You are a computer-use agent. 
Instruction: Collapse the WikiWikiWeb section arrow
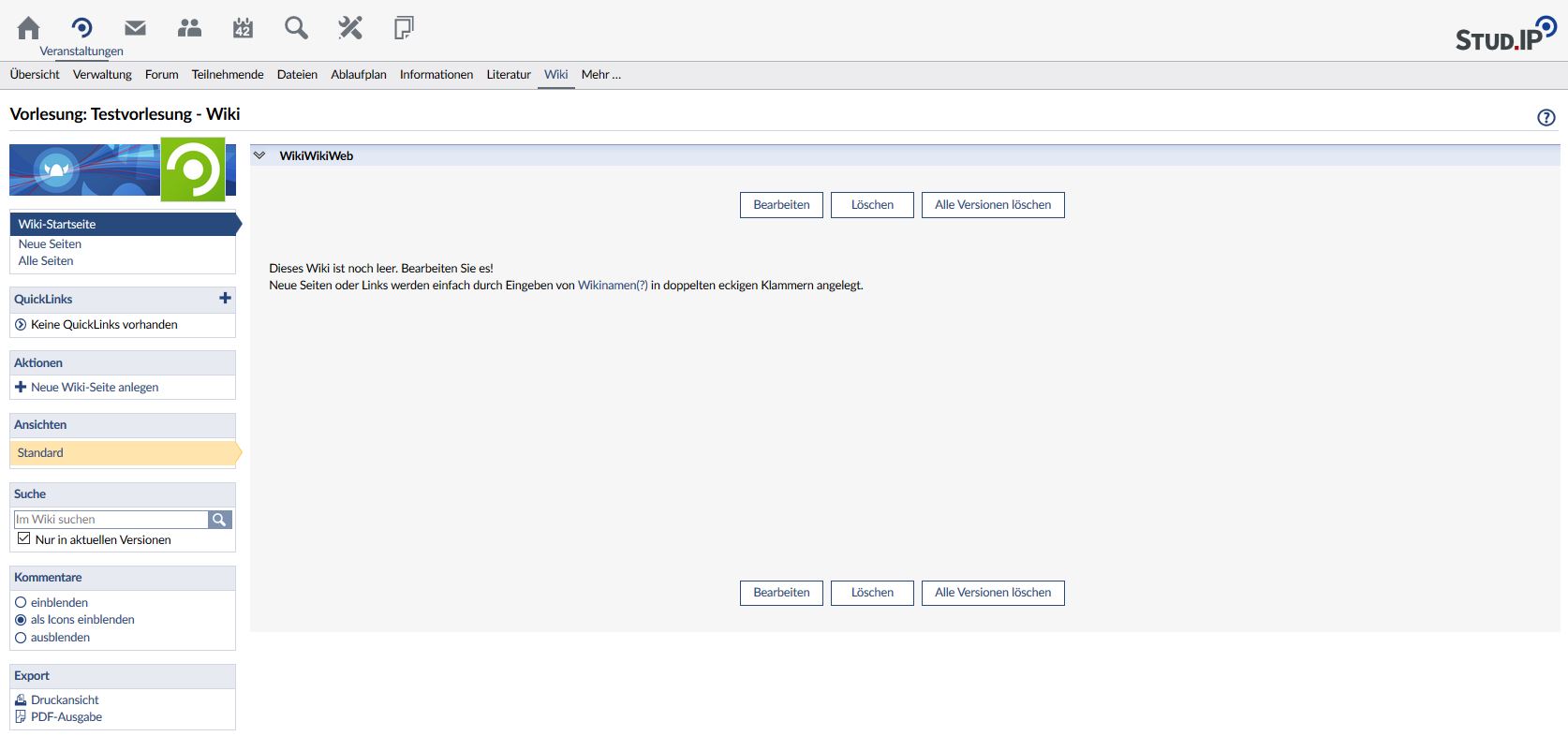pos(259,155)
